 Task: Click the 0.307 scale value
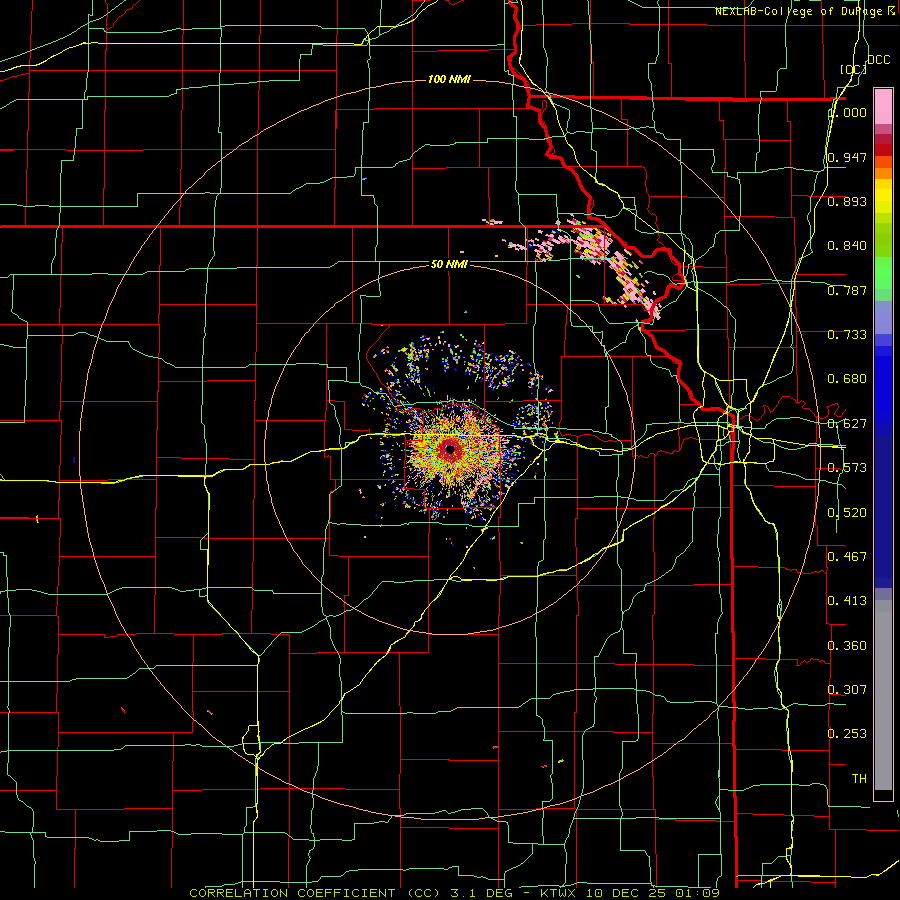(x=847, y=689)
